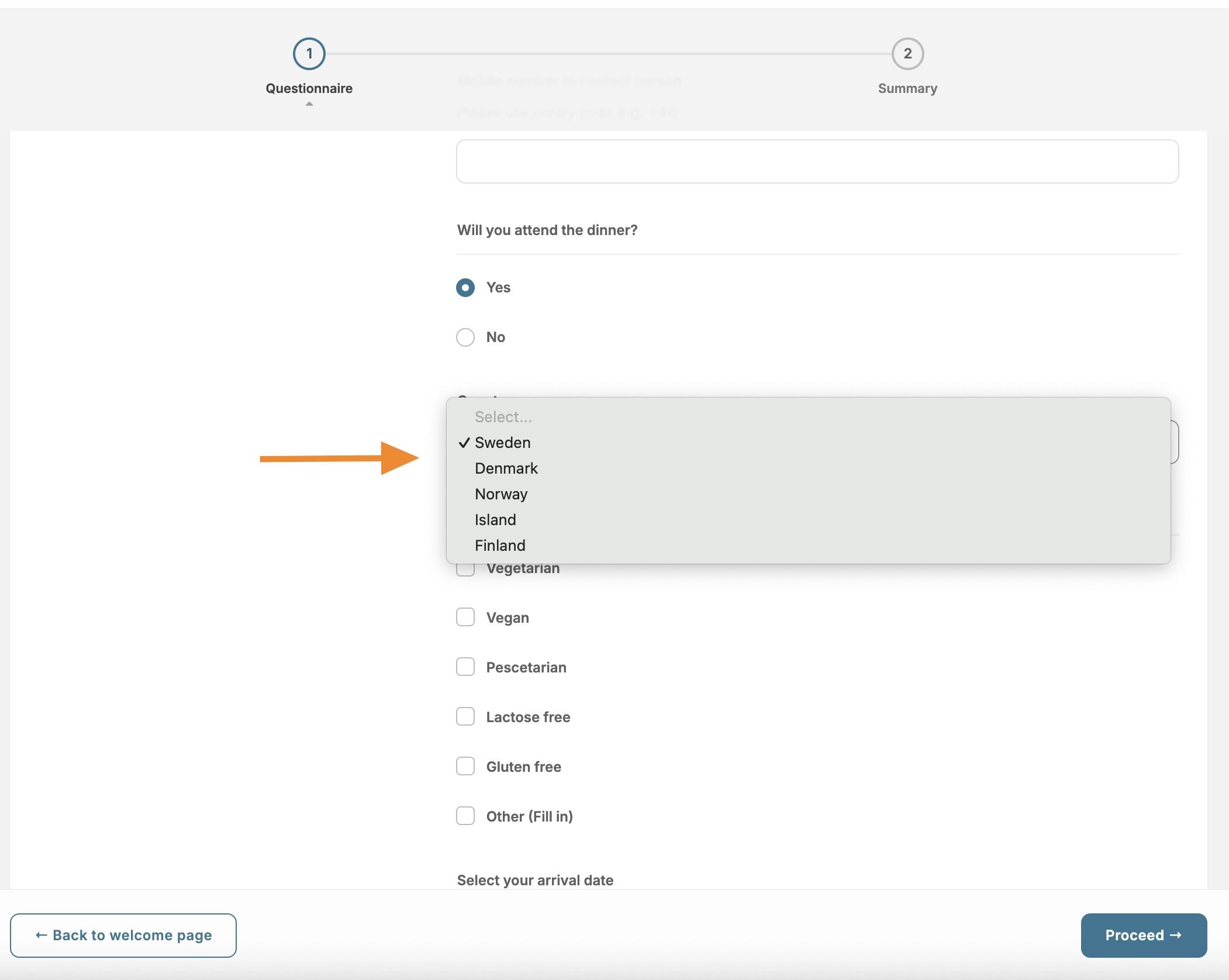
Task: Choose Norway from the country list
Action: 501,494
